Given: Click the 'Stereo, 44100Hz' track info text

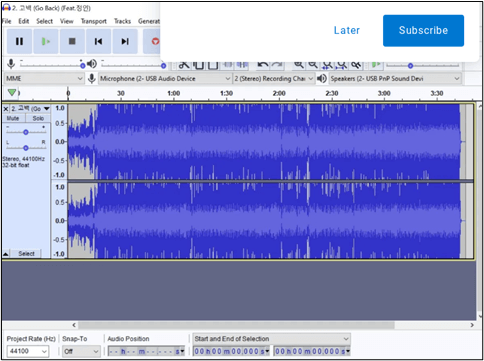Looking at the screenshot, I should [x=24, y=159].
